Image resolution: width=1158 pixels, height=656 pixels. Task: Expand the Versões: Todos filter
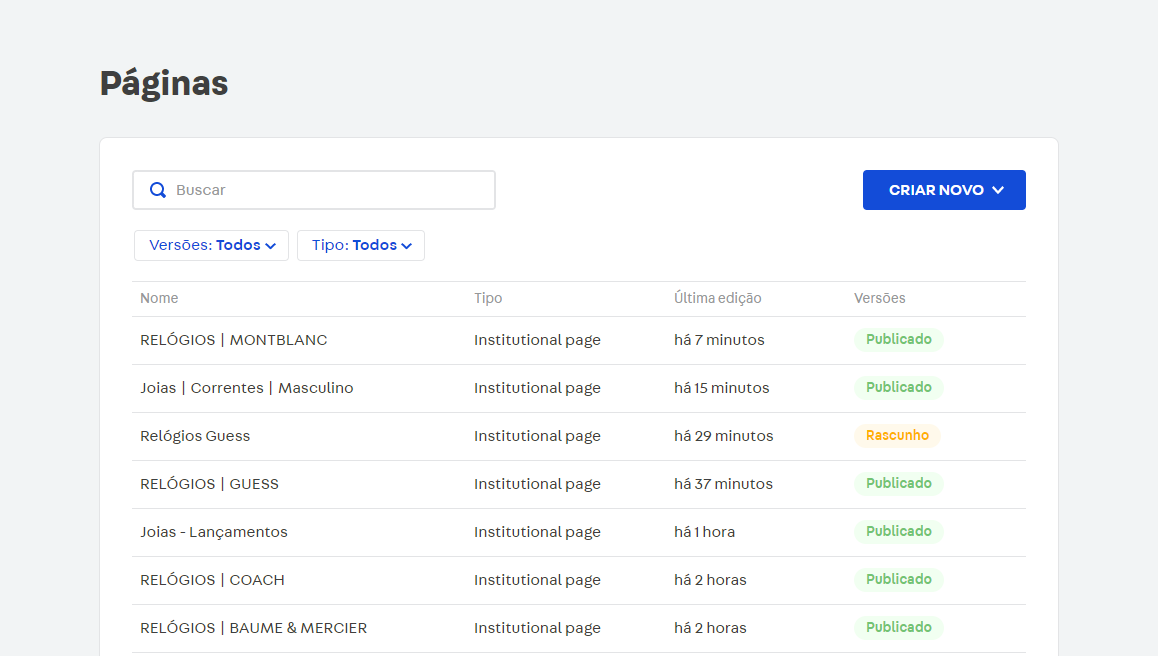(x=211, y=246)
